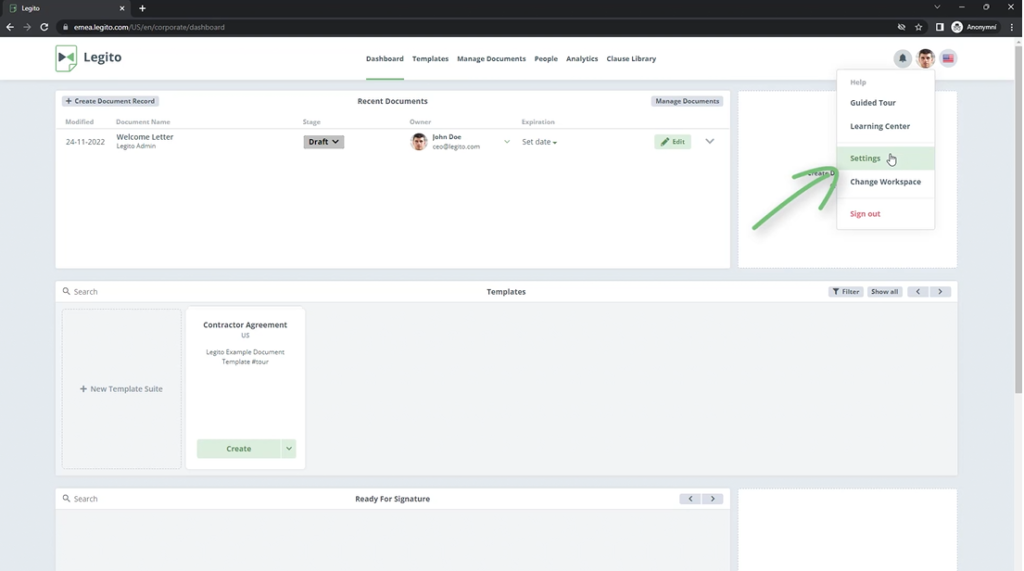Go to previous Ready For Signature page

coord(690,499)
